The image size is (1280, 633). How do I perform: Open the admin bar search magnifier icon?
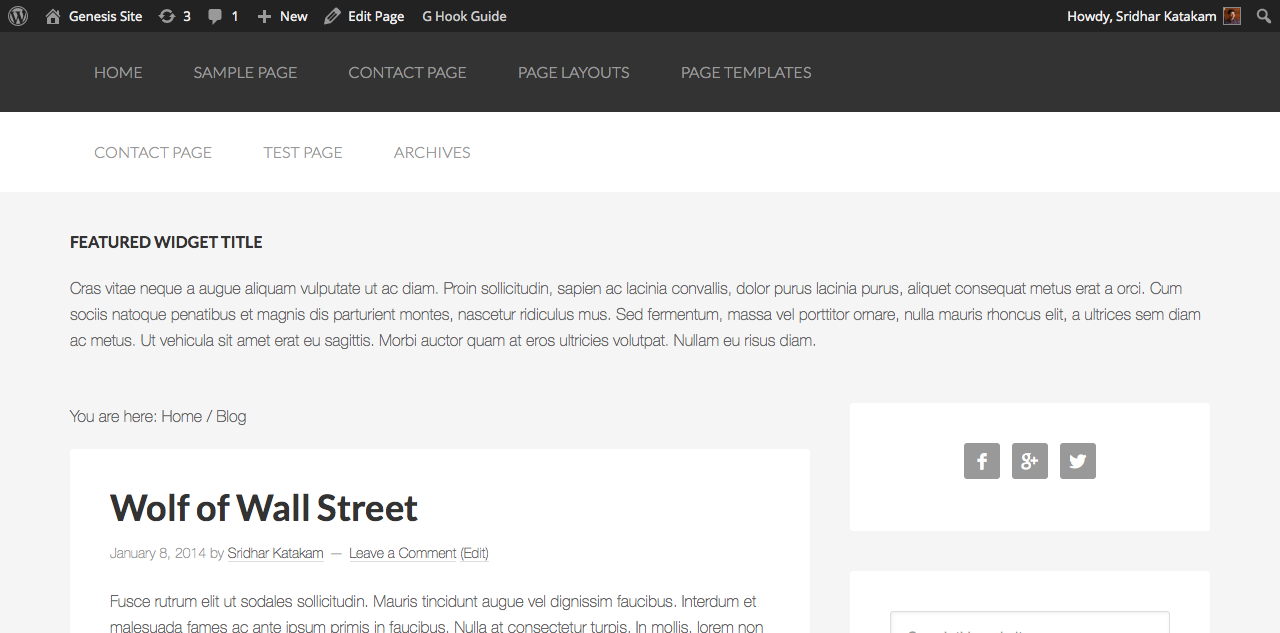coord(1262,15)
